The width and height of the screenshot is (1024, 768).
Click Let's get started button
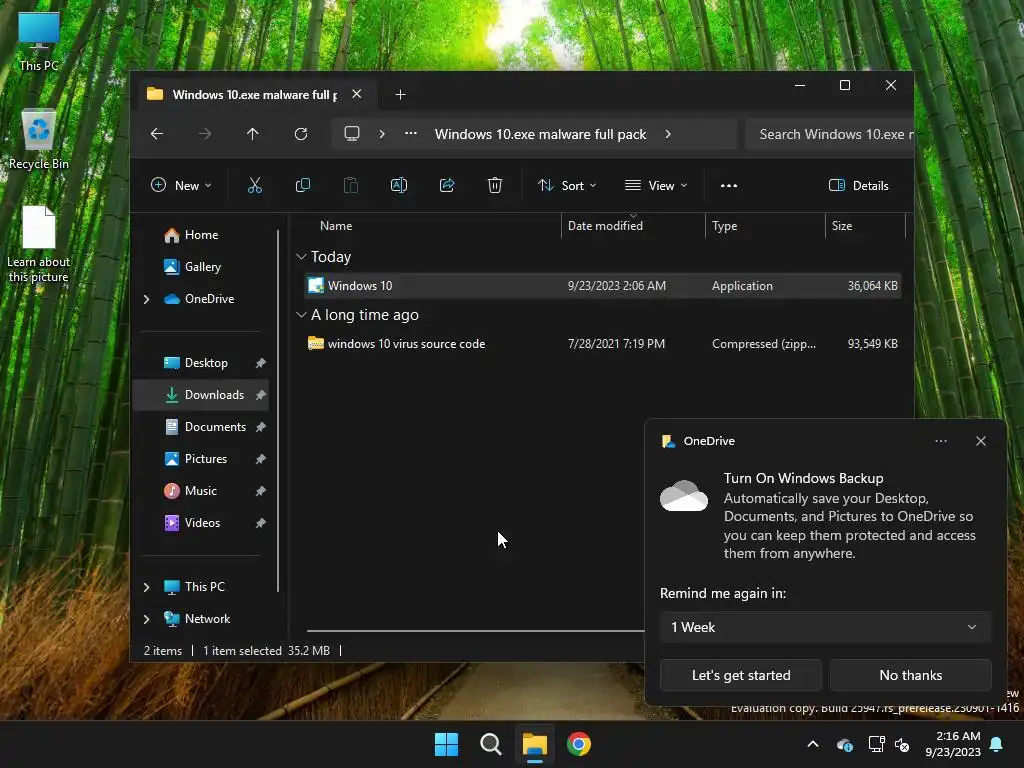point(741,675)
